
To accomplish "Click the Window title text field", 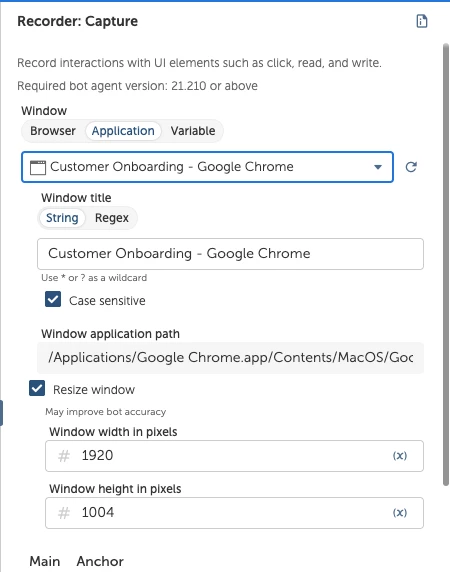I will 230,254.
